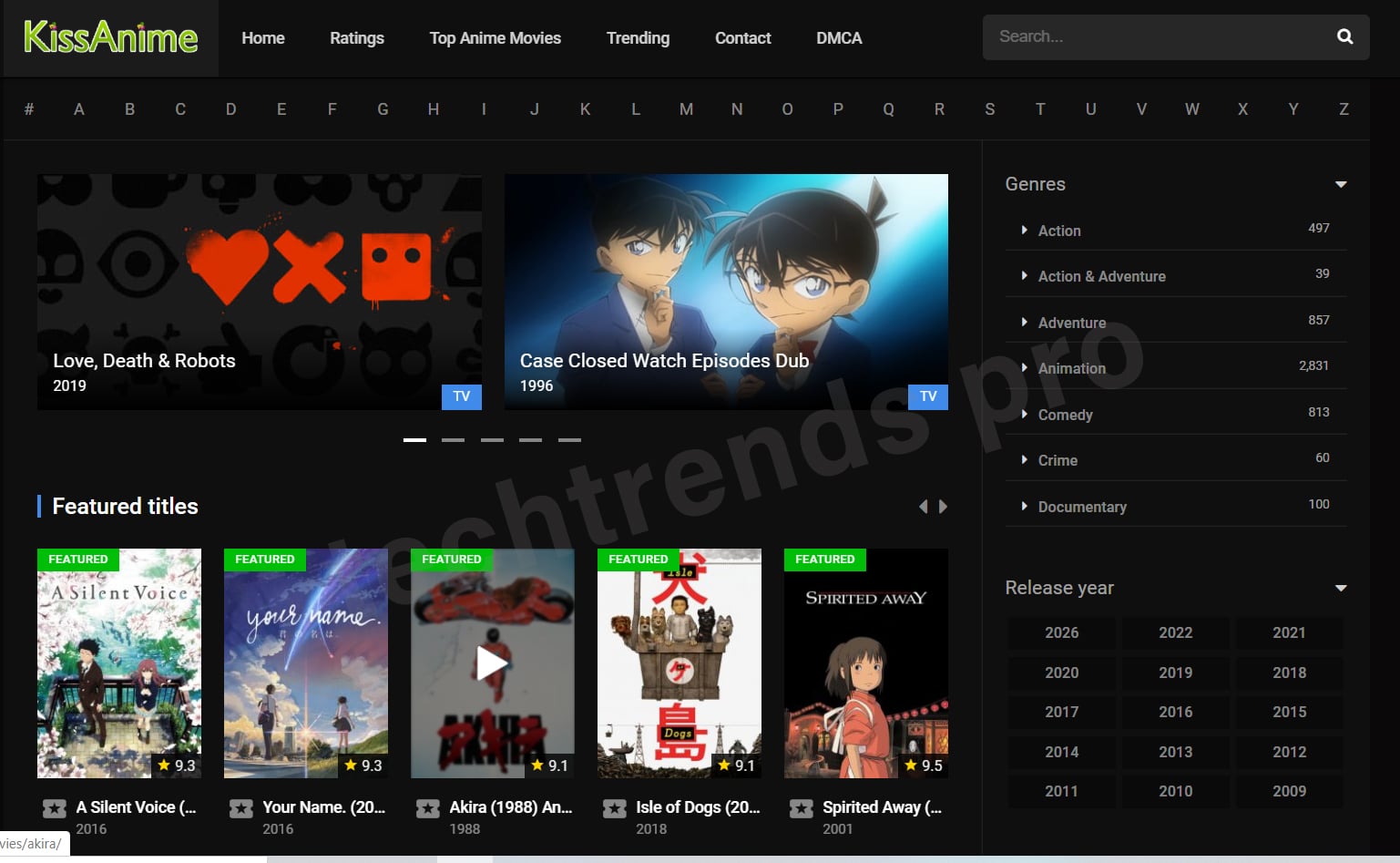This screenshot has width=1400, height=863.
Task: Click the search magnifier icon
Action: 1344,36
